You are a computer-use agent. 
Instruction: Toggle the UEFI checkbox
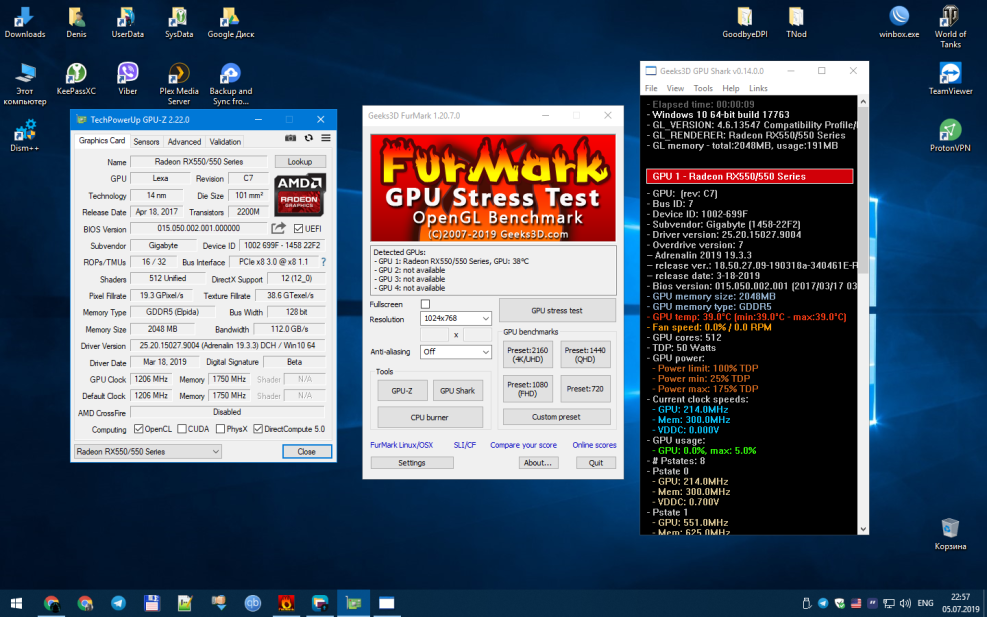click(x=298, y=228)
